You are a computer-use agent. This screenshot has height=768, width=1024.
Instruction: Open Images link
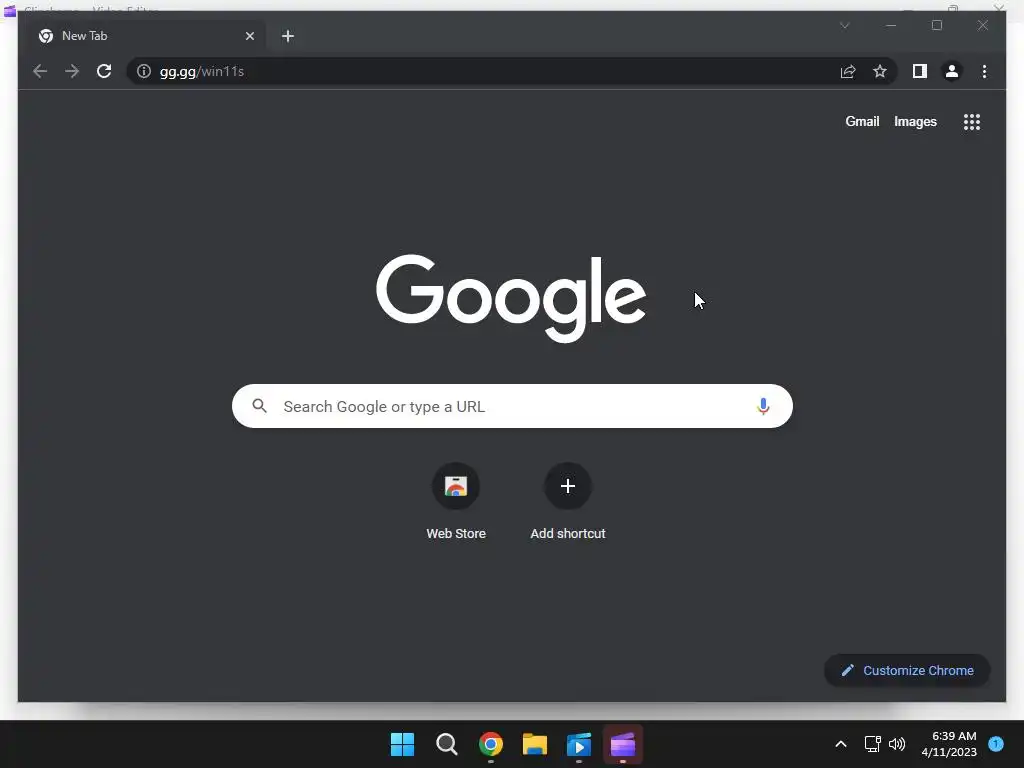click(915, 121)
